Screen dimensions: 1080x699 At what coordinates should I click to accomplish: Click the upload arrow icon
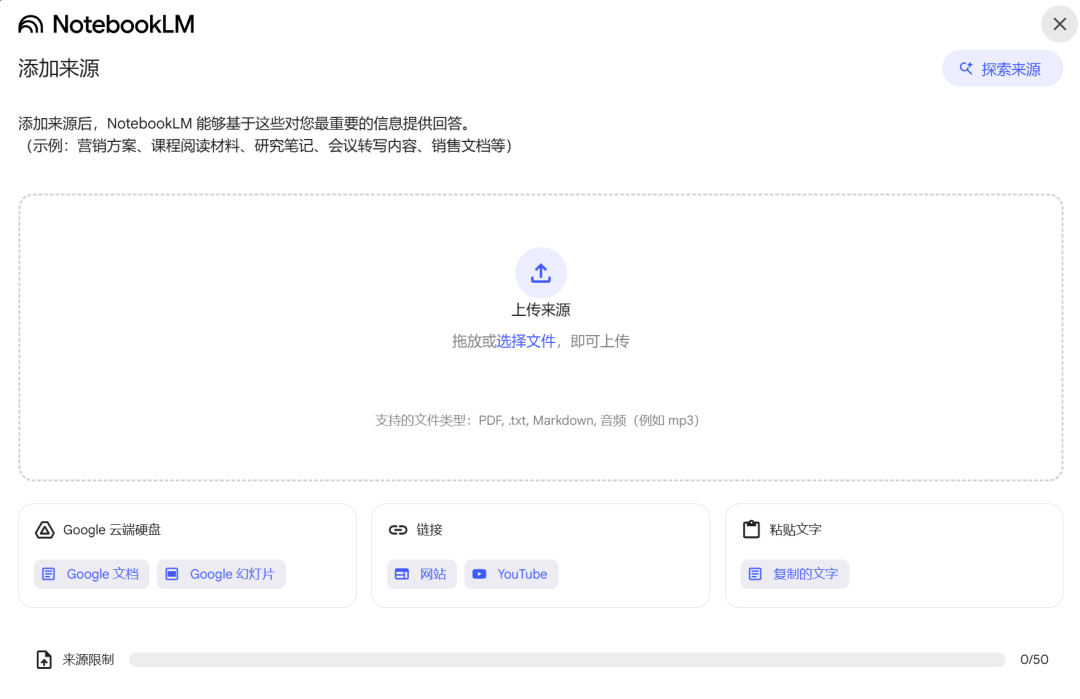click(541, 273)
